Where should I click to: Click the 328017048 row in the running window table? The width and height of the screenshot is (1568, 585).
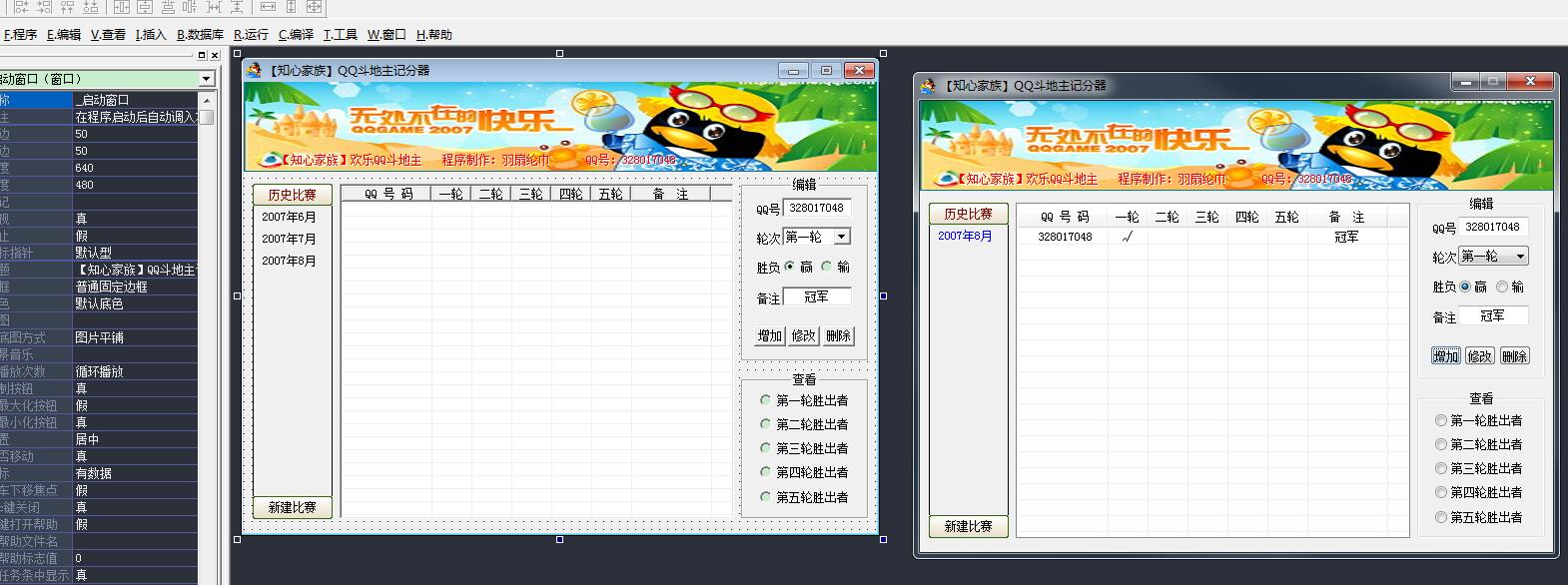pos(1212,237)
